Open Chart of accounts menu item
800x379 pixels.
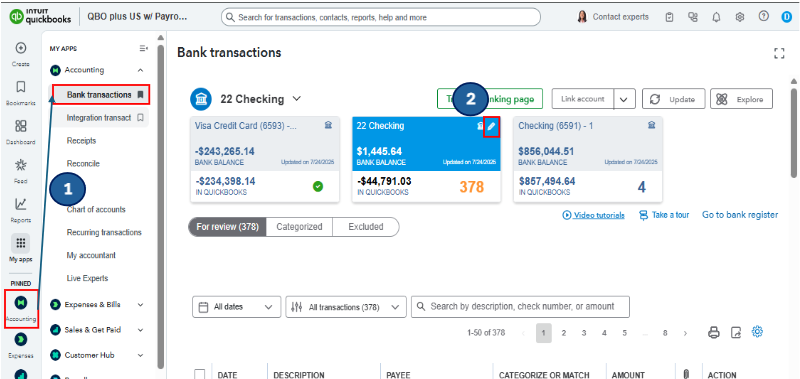[x=96, y=210]
